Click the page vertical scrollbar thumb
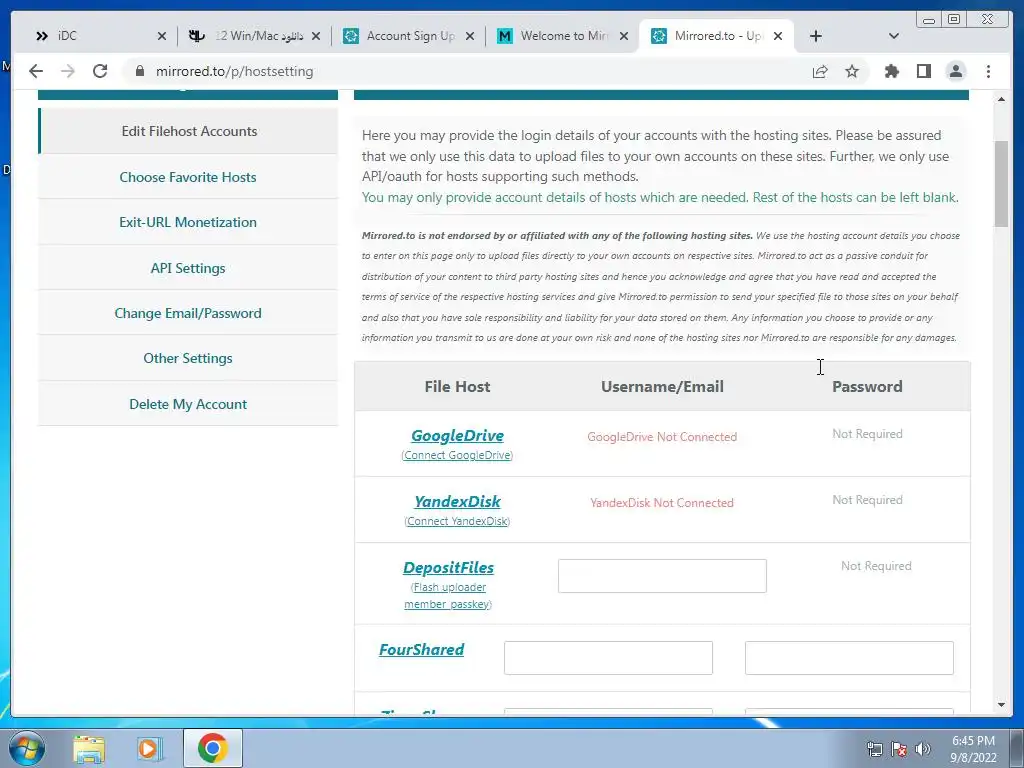Screen dimensions: 1024x768 1001,184
